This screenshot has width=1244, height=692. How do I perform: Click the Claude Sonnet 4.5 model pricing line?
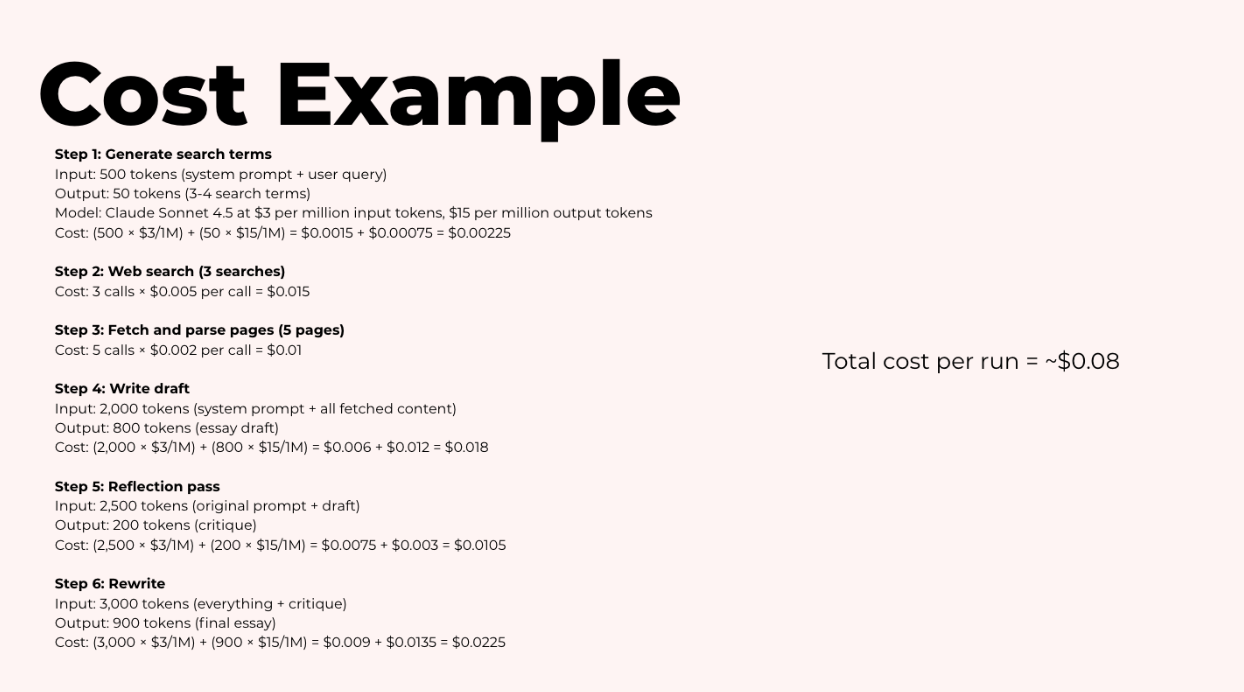[x=353, y=213]
